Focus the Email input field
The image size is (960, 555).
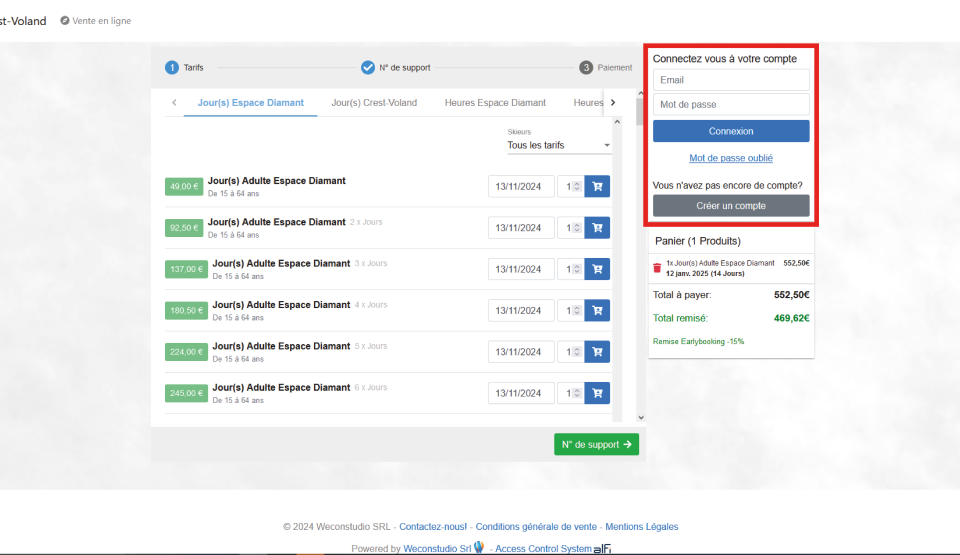coord(731,80)
